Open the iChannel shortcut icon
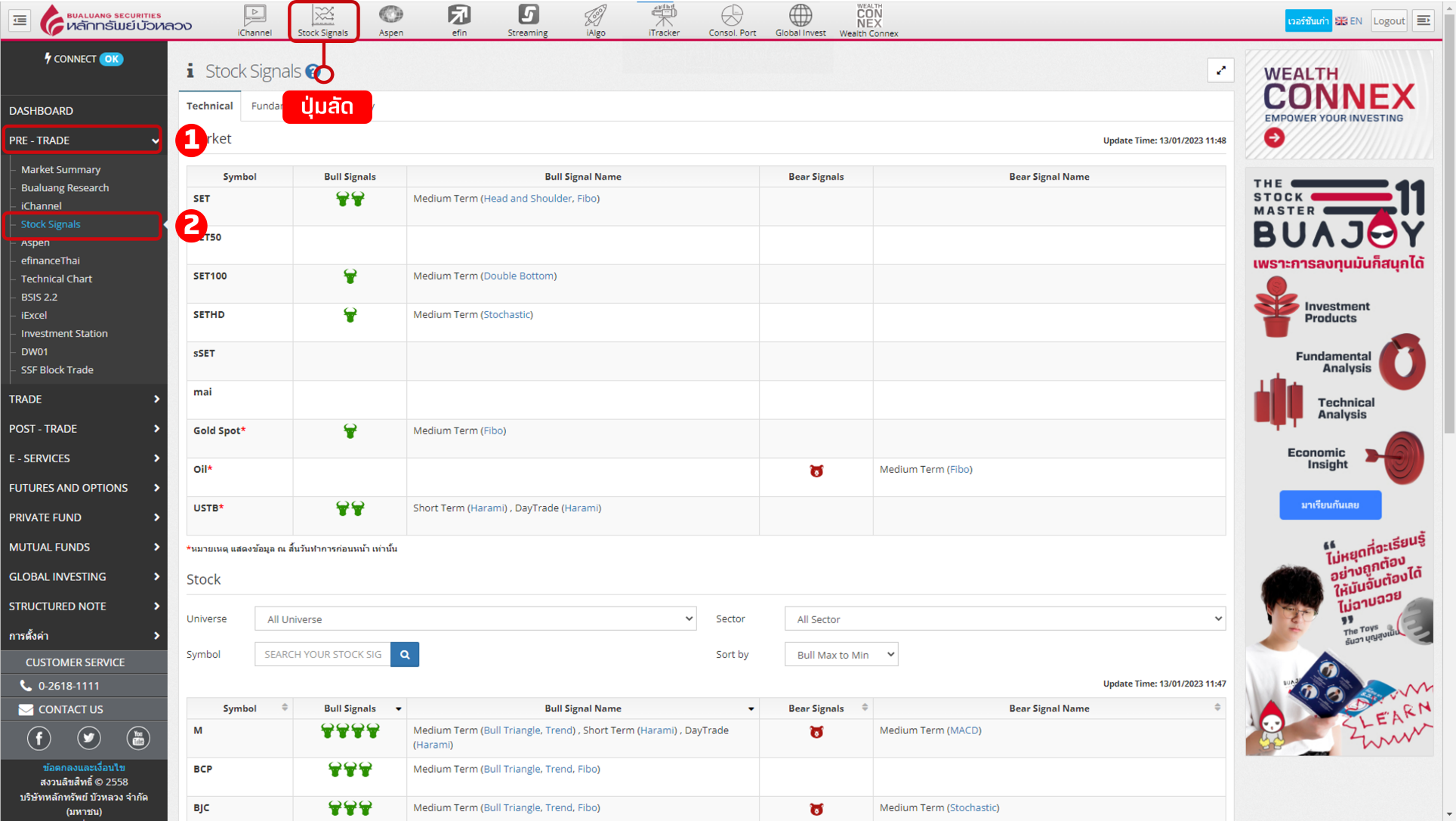This screenshot has width=1456, height=821. 254,20
